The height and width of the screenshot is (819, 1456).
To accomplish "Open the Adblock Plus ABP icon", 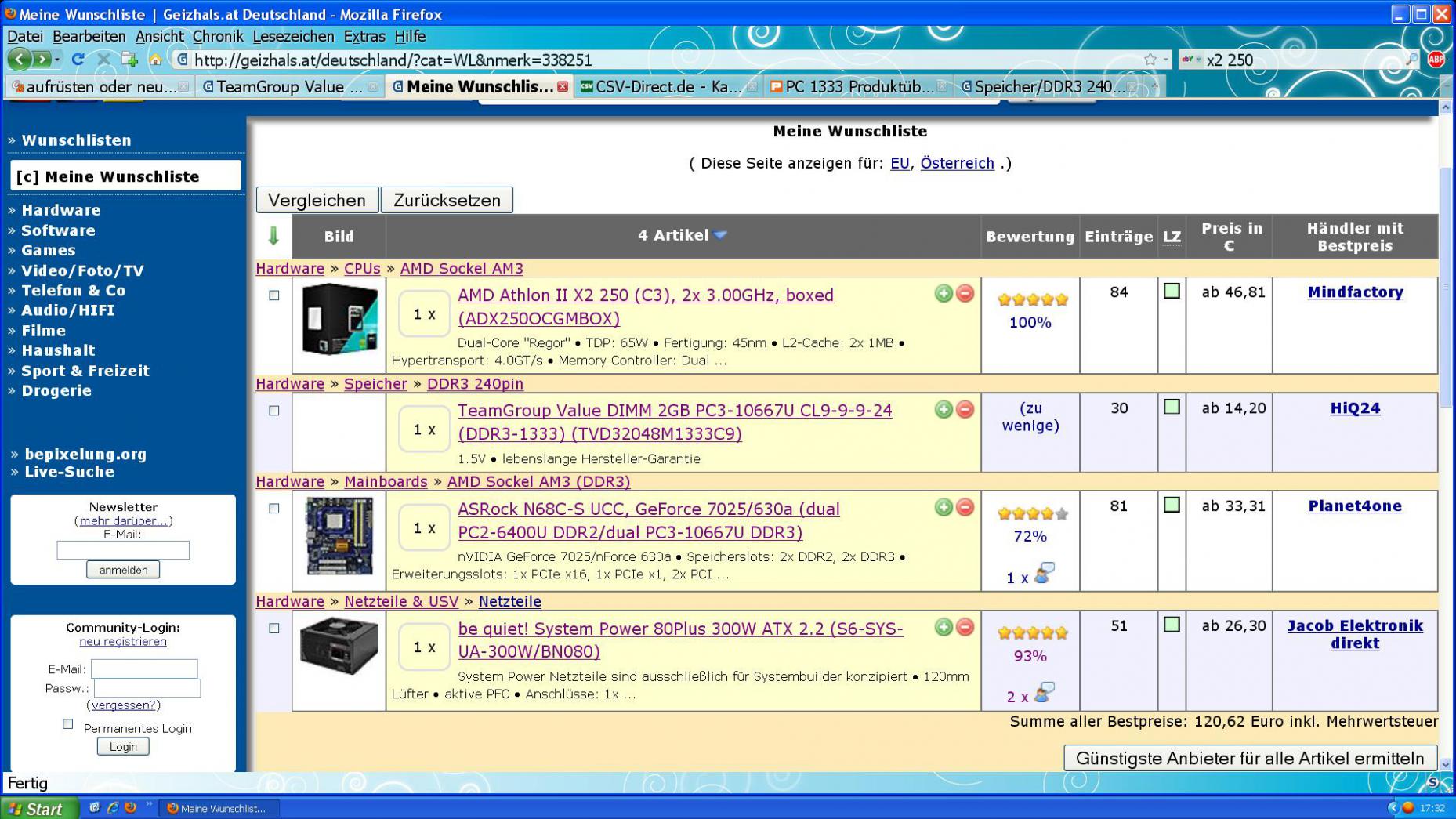I will [1436, 60].
